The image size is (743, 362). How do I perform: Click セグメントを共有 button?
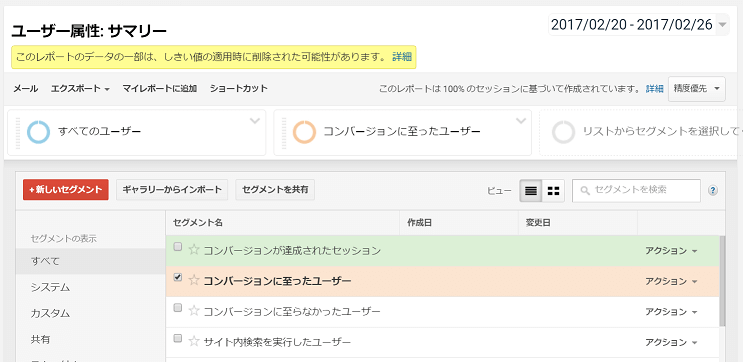[275, 190]
